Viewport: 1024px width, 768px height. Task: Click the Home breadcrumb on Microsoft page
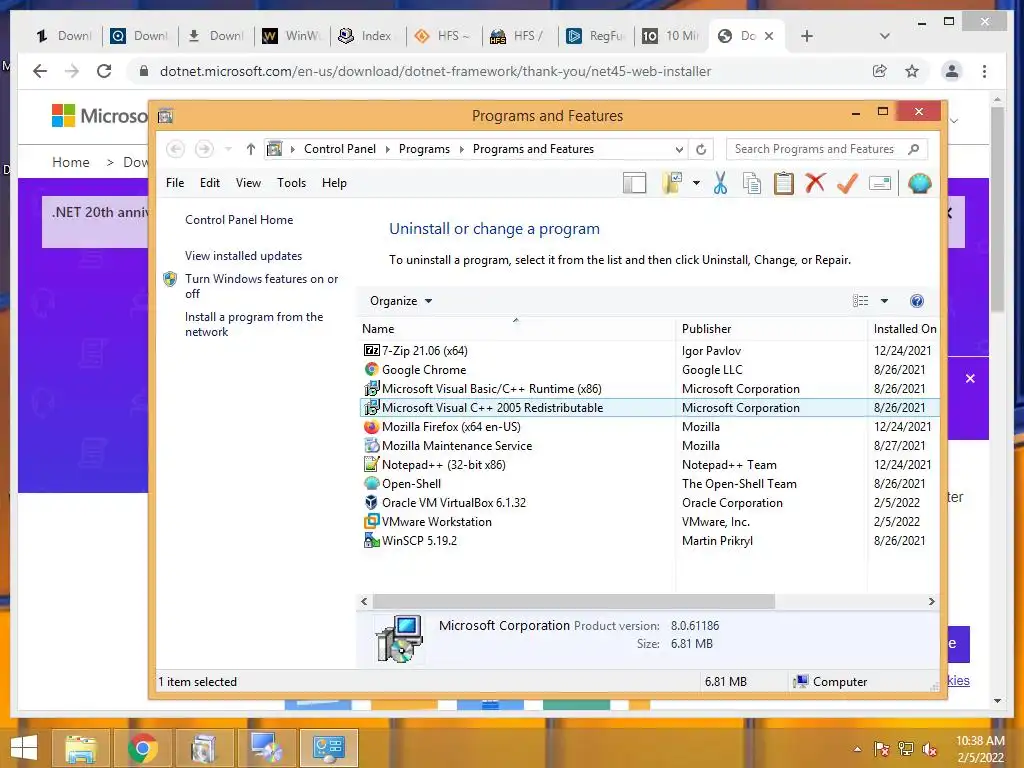click(x=71, y=162)
